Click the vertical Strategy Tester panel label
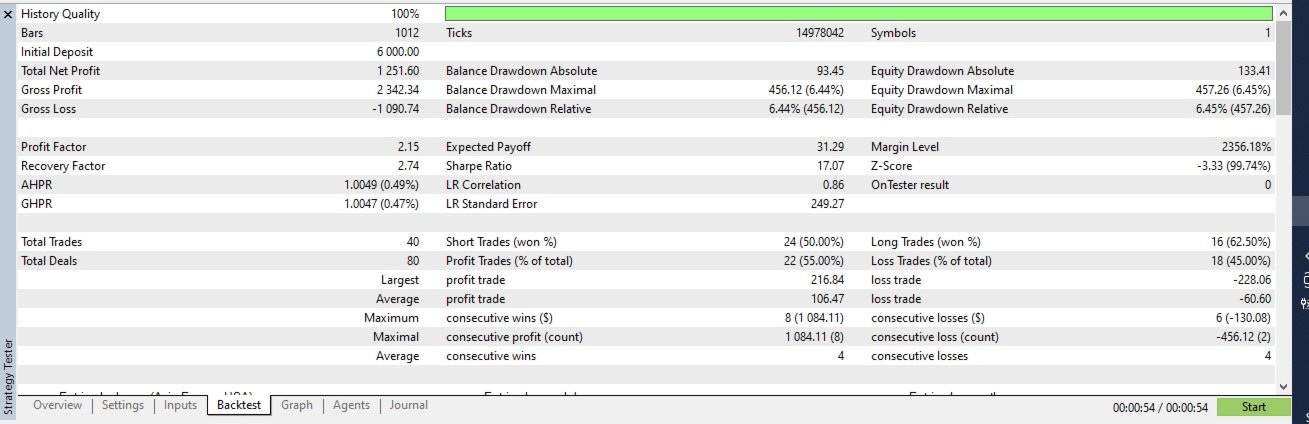Viewport: 1309px width, 424px height. [x=8, y=375]
